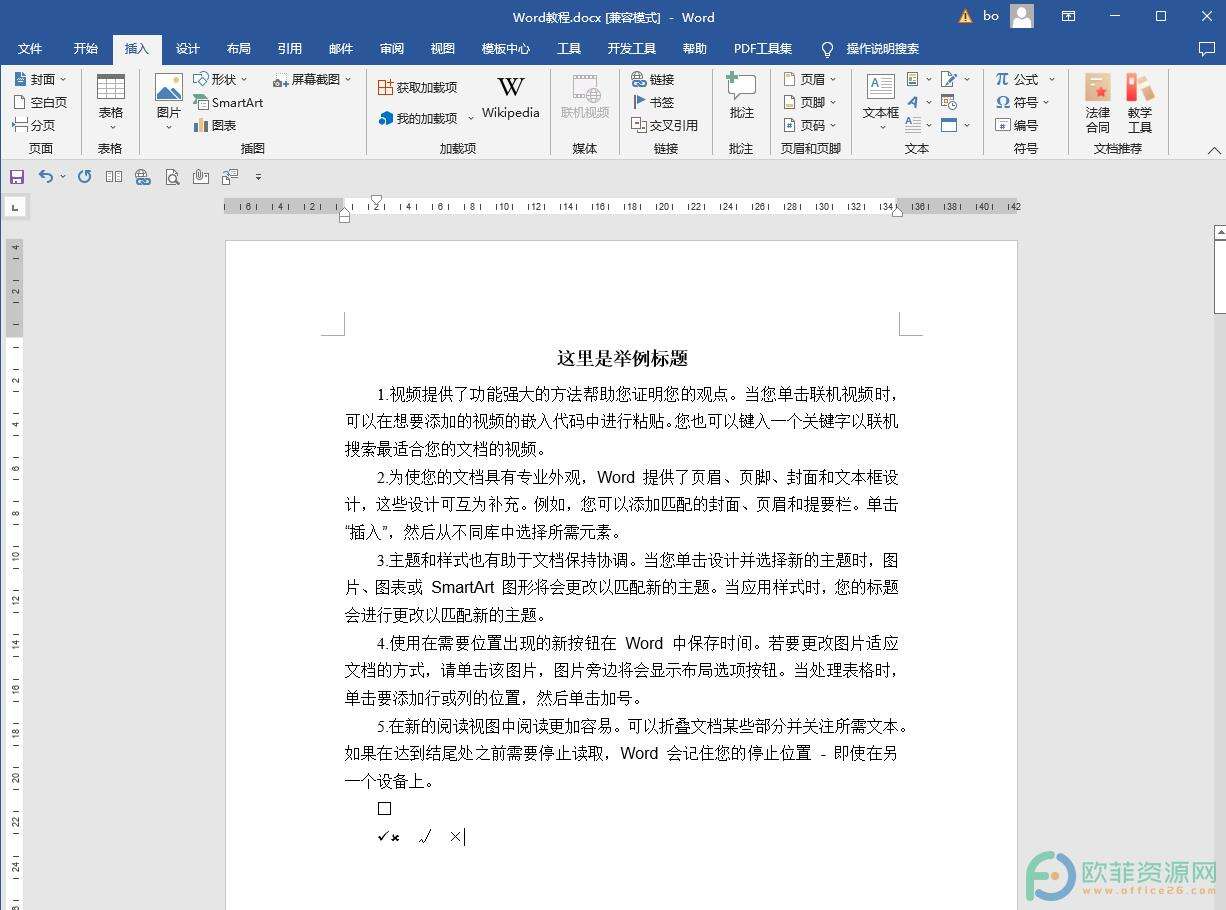Save the document via Quick Access Toolbar

pos(17,176)
